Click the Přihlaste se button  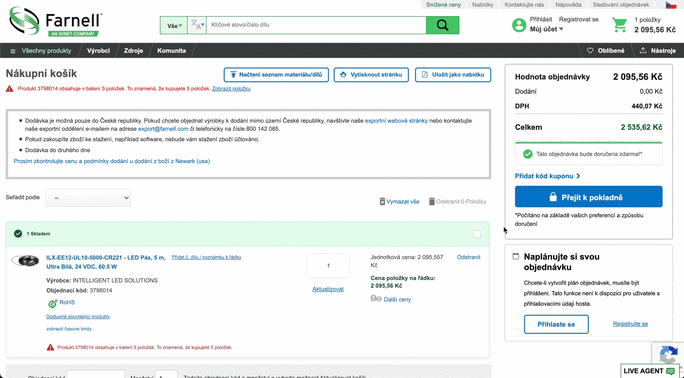[x=556, y=324]
